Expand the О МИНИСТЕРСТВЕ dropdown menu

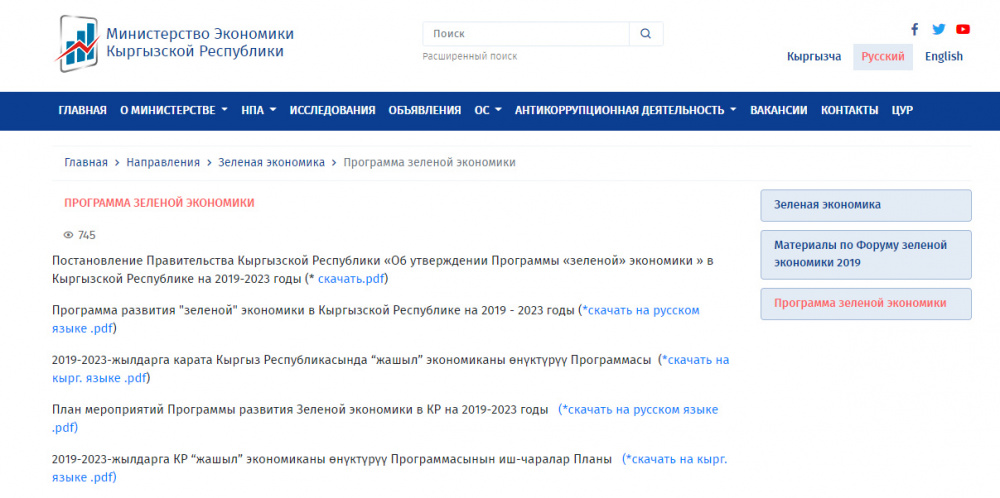click(x=173, y=111)
